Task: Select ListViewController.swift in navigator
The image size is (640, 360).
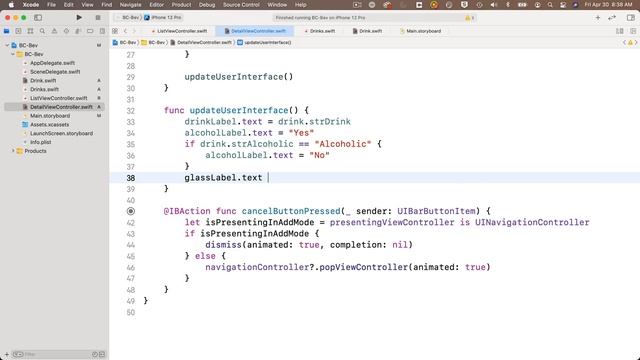Action: [x=58, y=98]
